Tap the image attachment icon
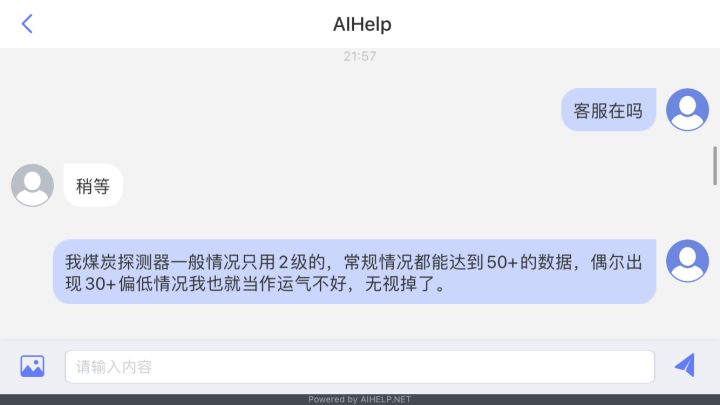This screenshot has height=405, width=720. pos(32,366)
